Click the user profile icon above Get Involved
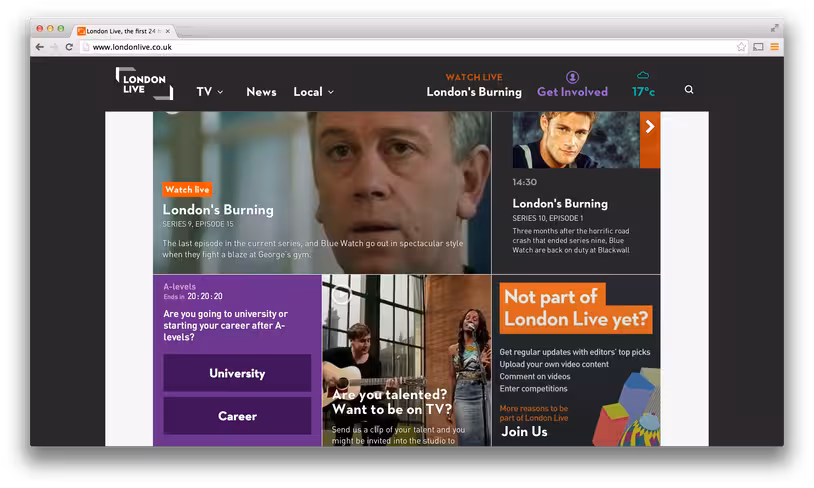 pos(572,77)
